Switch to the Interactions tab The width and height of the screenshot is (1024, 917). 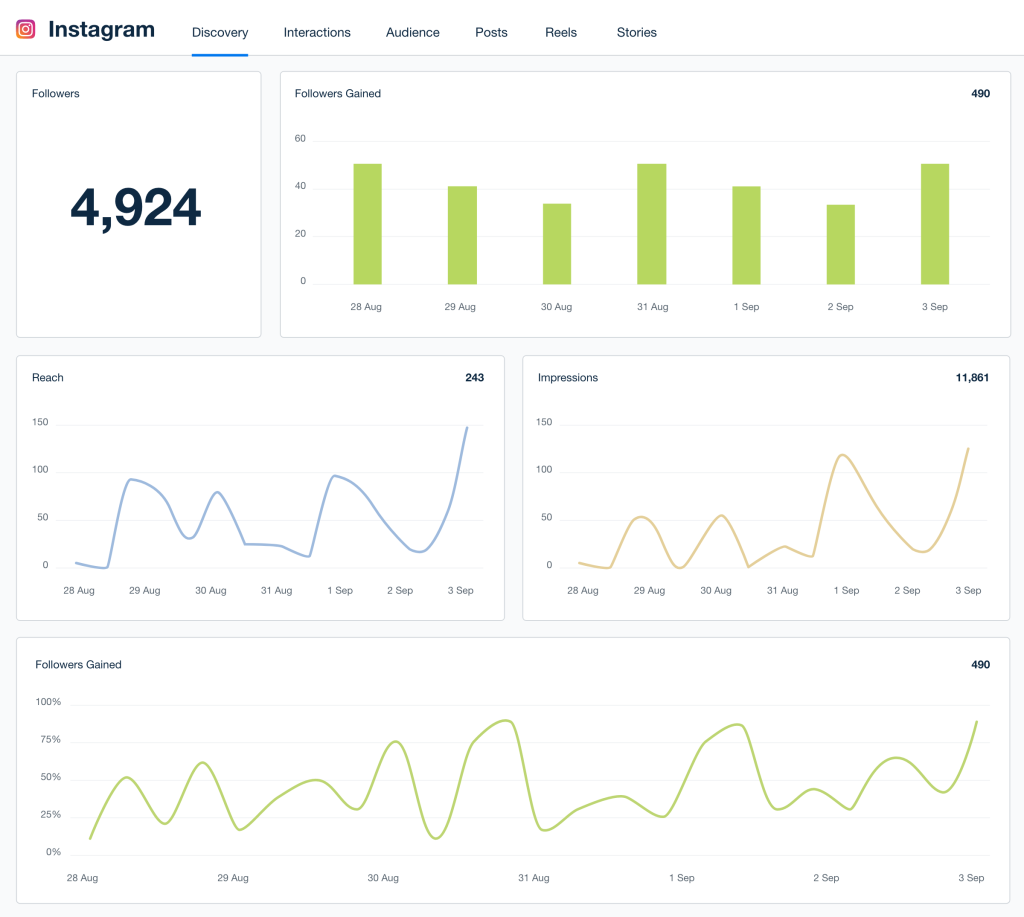(x=317, y=32)
